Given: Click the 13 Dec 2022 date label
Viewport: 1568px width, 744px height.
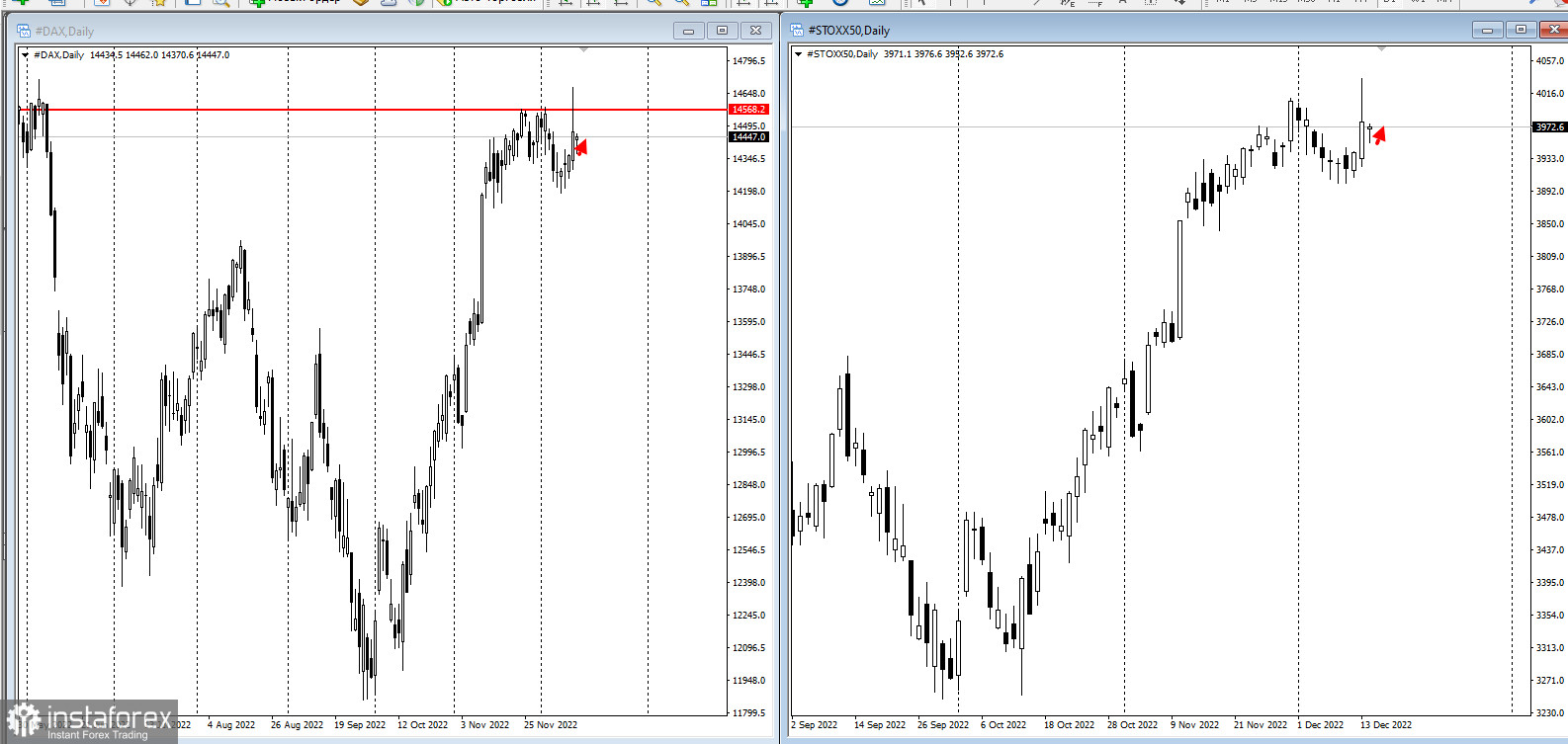Looking at the screenshot, I should pyautogui.click(x=1386, y=725).
